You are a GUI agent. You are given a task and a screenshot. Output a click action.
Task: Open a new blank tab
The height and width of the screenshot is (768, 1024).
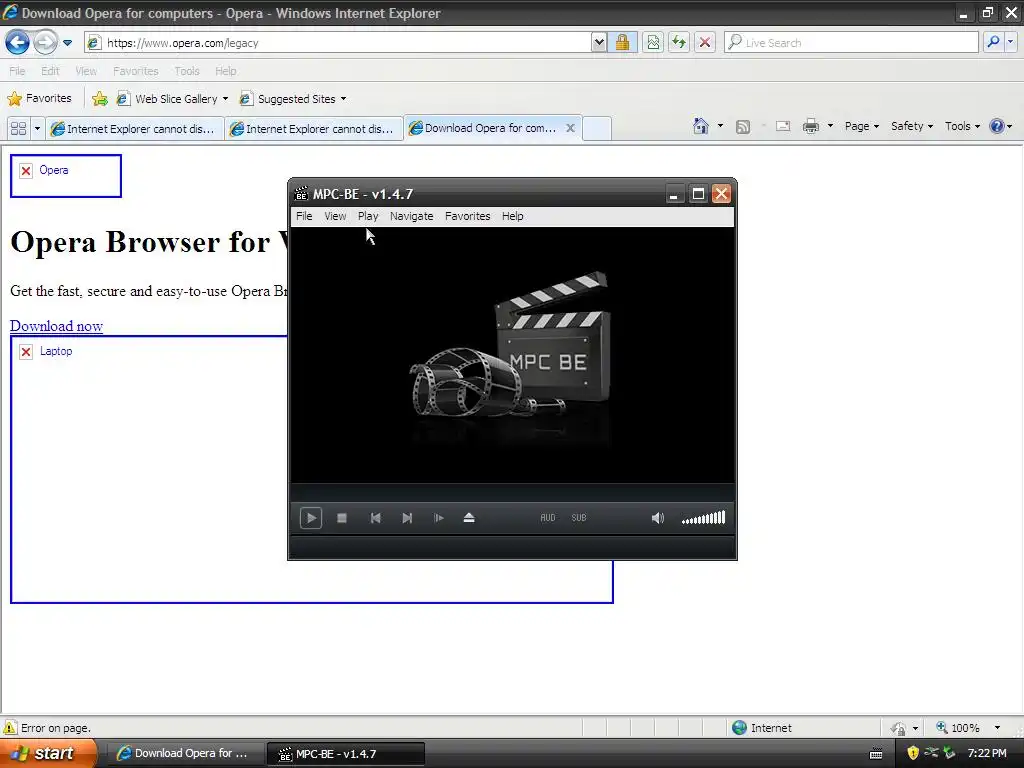pos(596,129)
